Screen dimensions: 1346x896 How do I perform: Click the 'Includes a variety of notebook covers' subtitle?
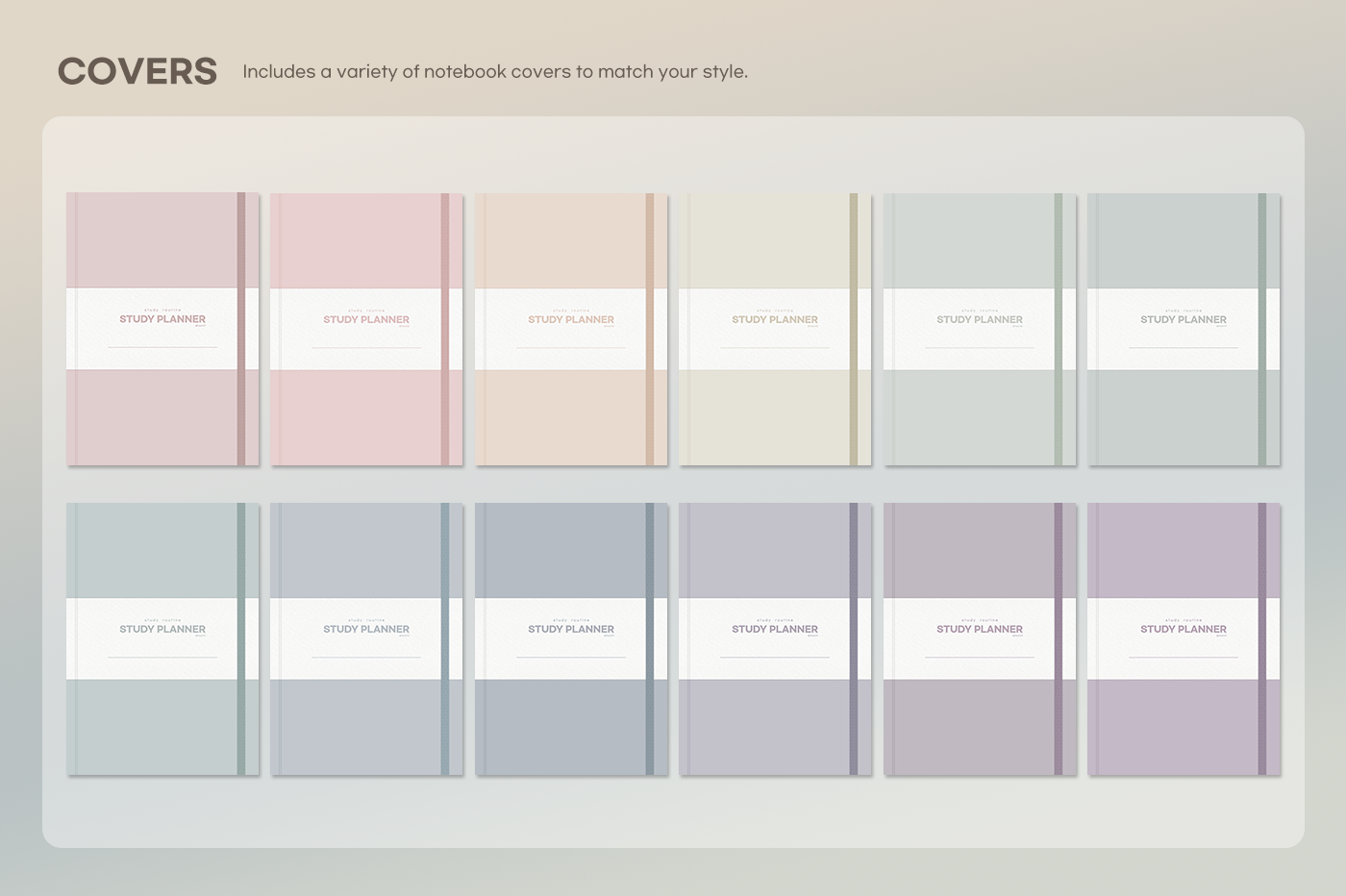495,72
